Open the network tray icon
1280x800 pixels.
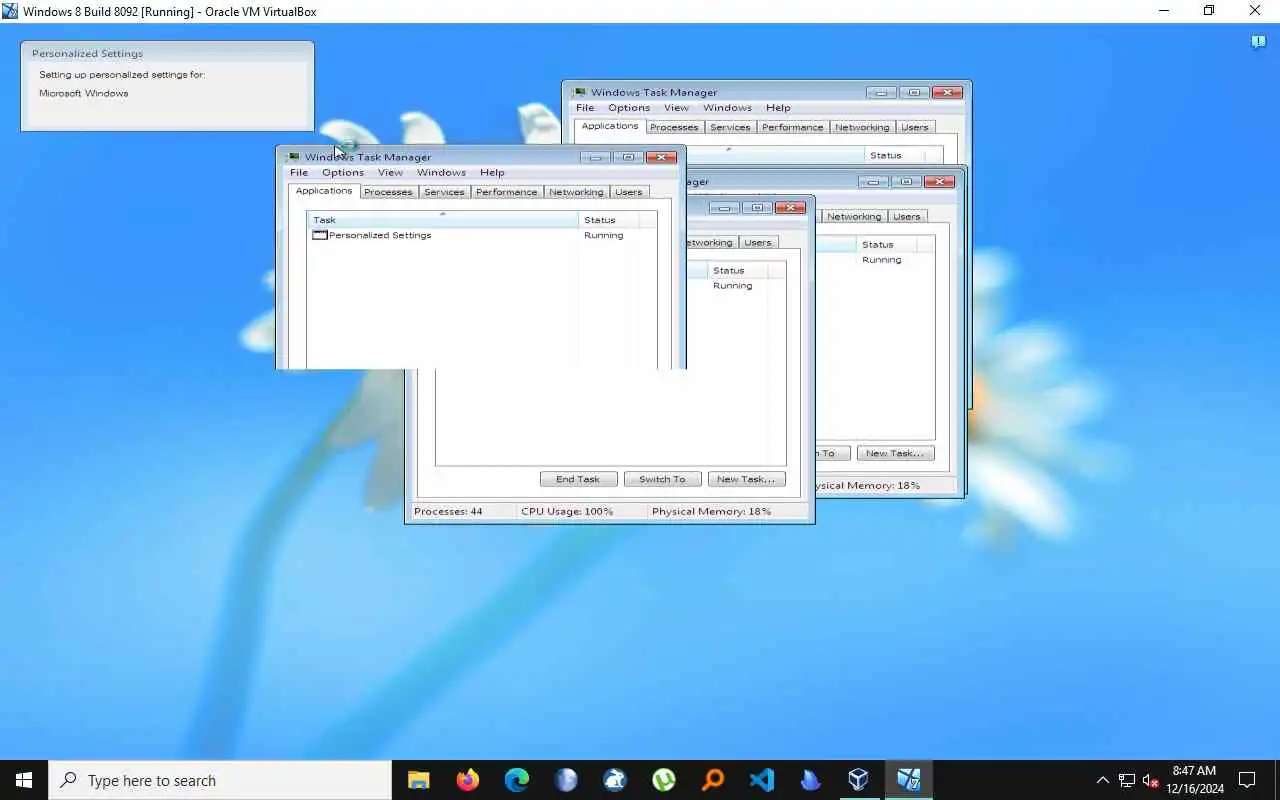tap(1127, 780)
